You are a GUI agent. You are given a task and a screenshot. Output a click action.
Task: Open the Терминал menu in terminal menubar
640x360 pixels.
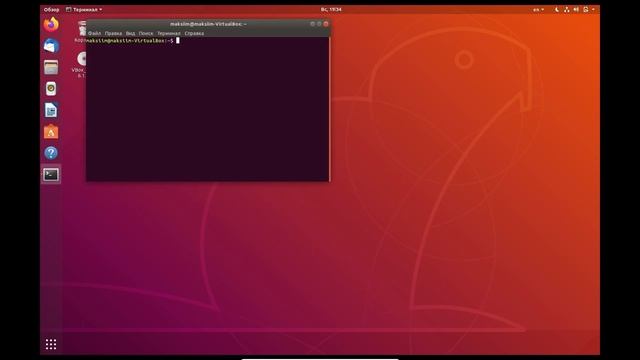[169, 33]
